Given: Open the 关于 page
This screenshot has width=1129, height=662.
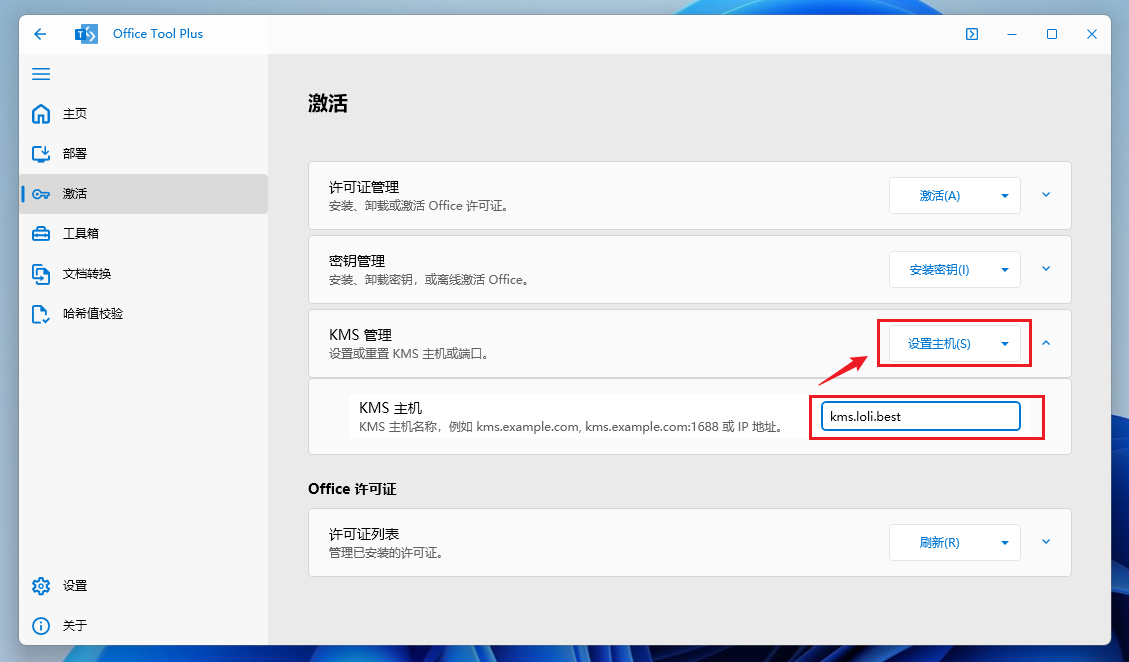Looking at the screenshot, I should [143, 625].
